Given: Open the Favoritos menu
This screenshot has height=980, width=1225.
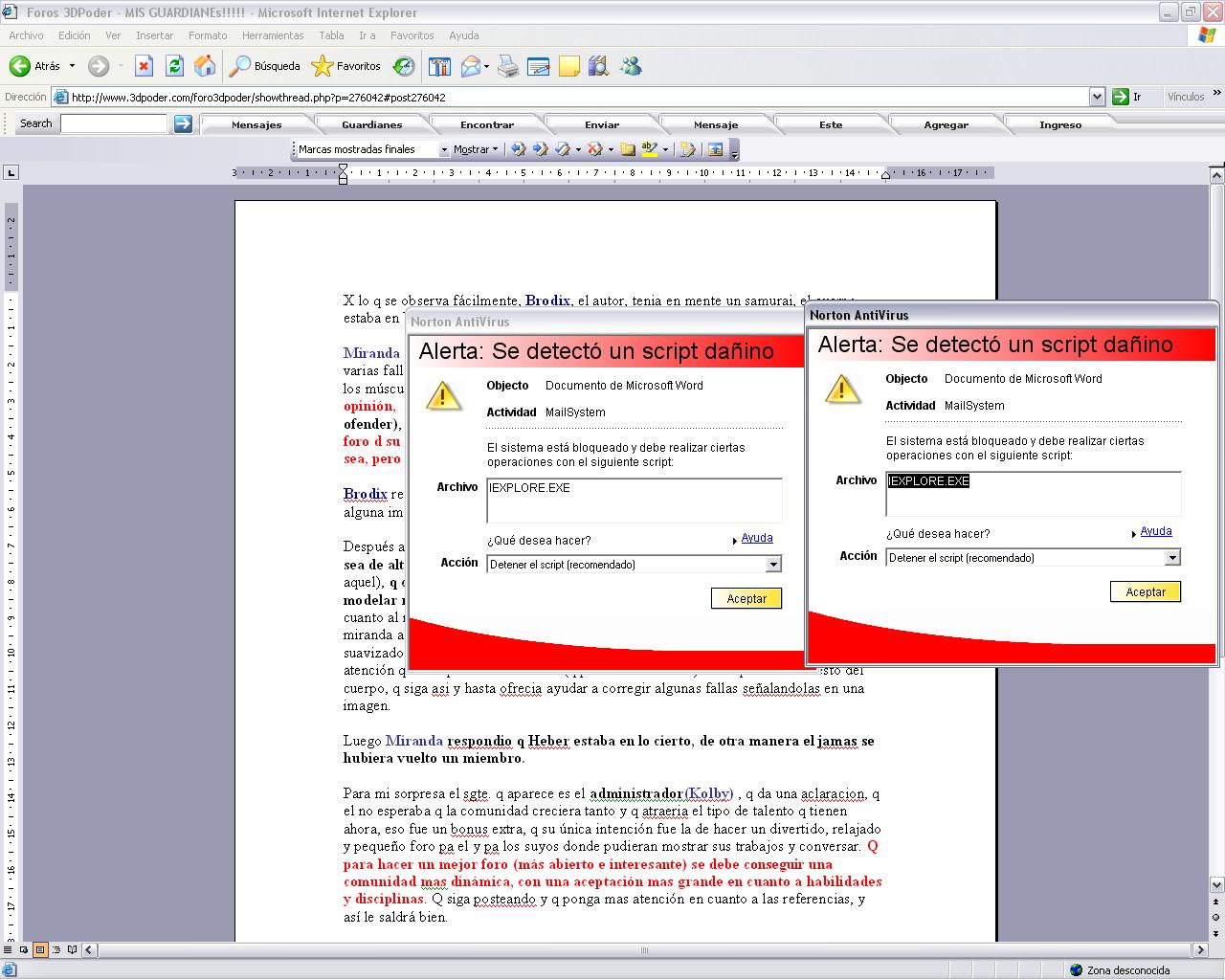Looking at the screenshot, I should (412, 35).
